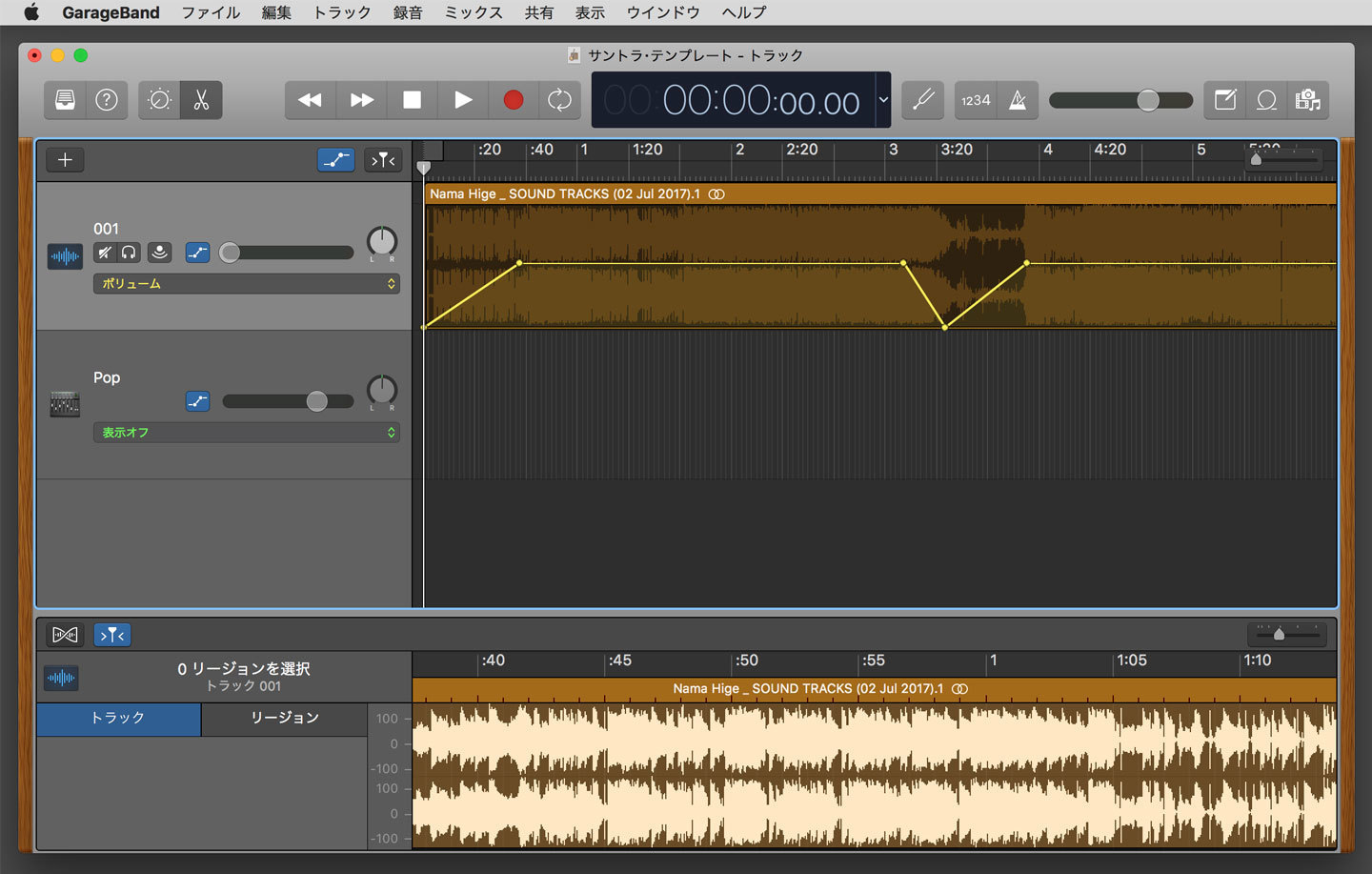Open the LCD display mode dropdown arrow

point(883,100)
